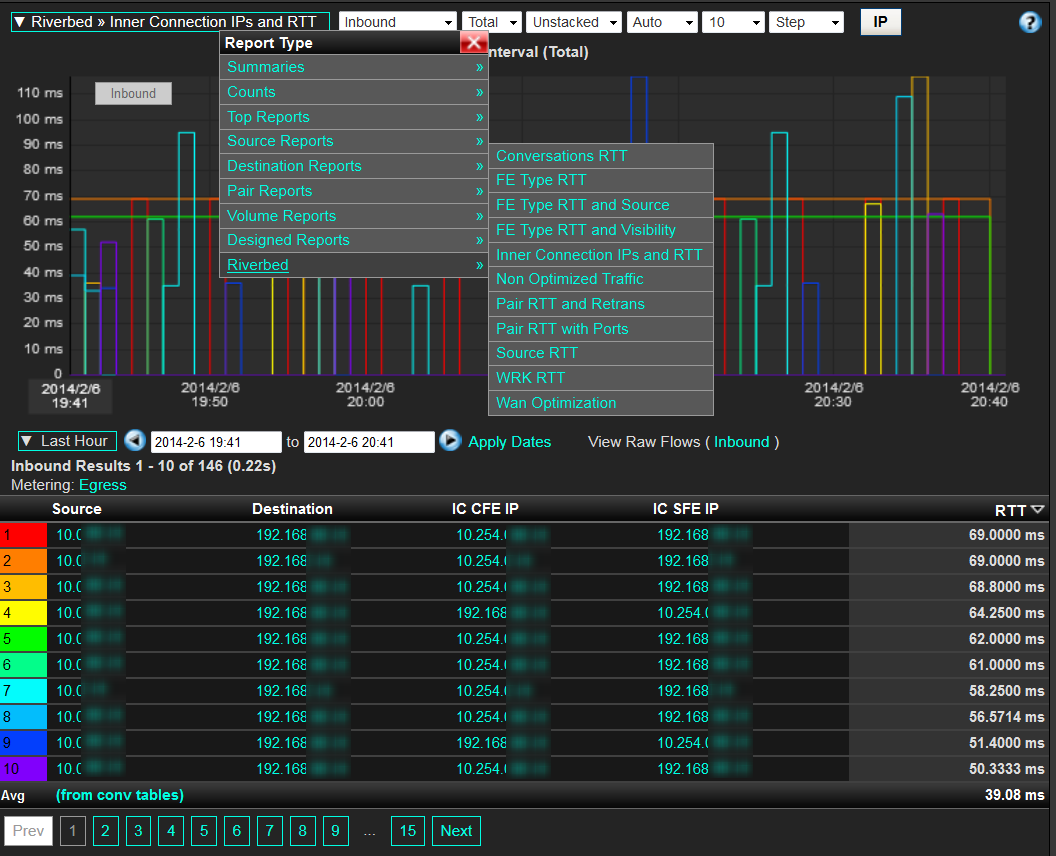Image resolution: width=1056 pixels, height=856 pixels.
Task: Click the purple row 10 color swatch
Action: (24, 769)
